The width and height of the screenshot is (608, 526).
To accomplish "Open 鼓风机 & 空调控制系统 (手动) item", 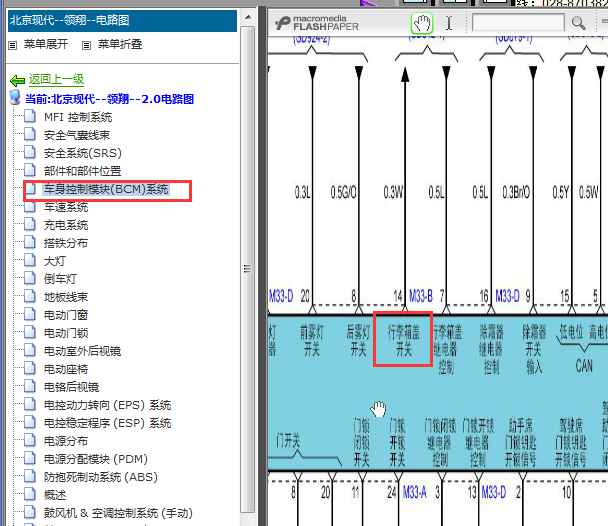I will click(x=118, y=513).
